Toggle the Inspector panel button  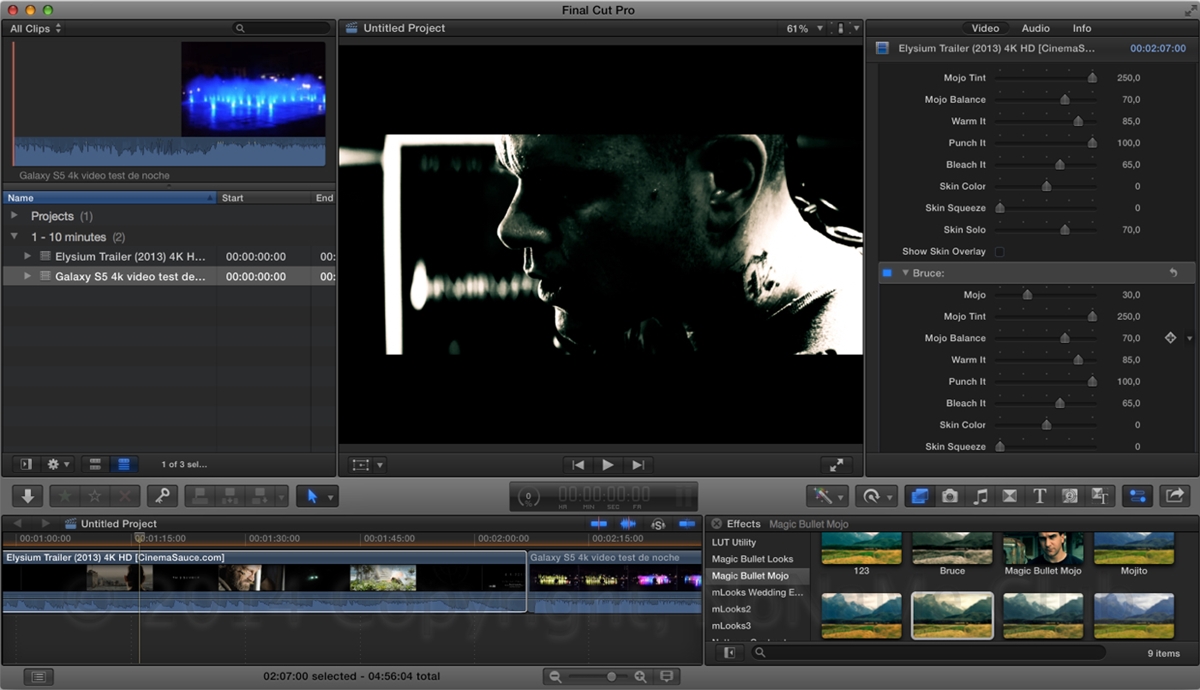1137,495
